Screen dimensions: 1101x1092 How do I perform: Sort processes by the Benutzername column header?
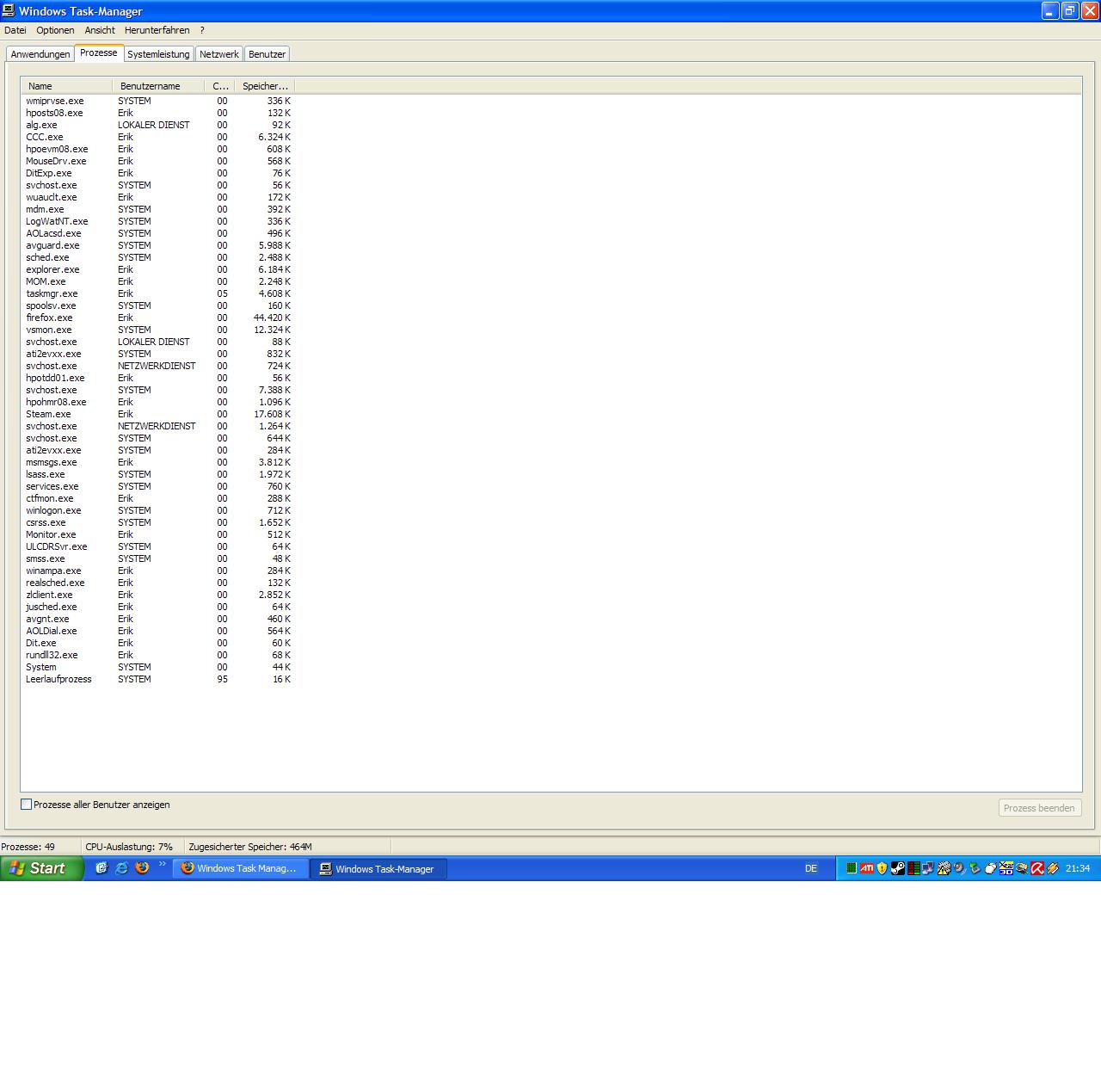151,86
